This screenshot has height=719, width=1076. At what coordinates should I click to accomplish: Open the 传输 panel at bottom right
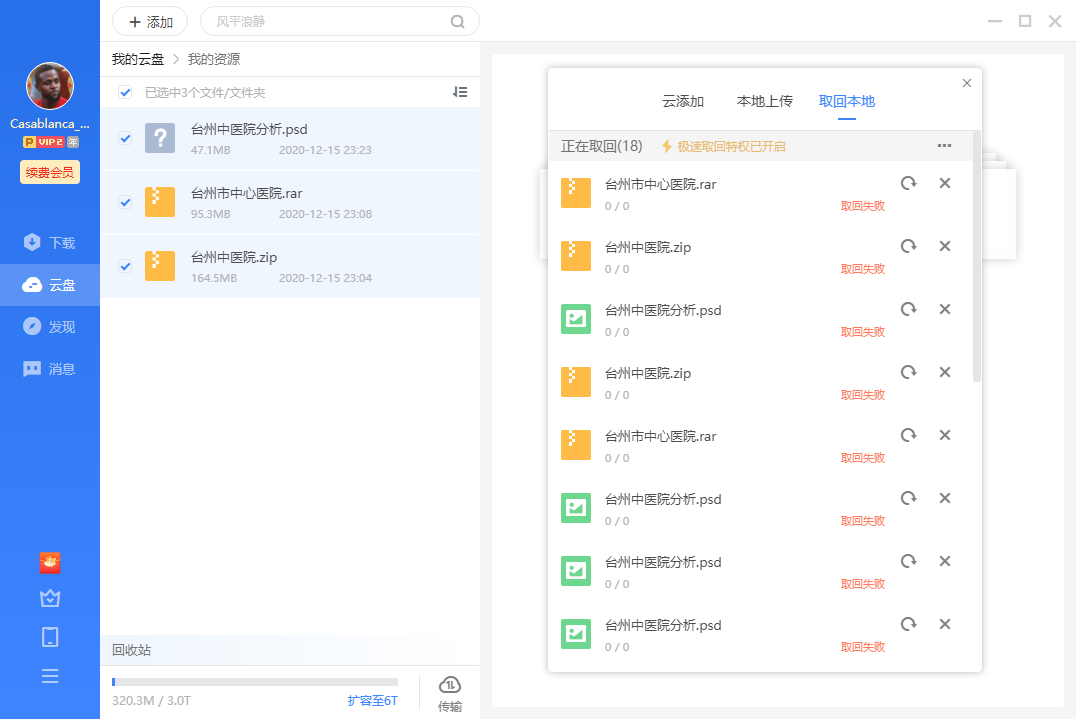click(x=449, y=691)
